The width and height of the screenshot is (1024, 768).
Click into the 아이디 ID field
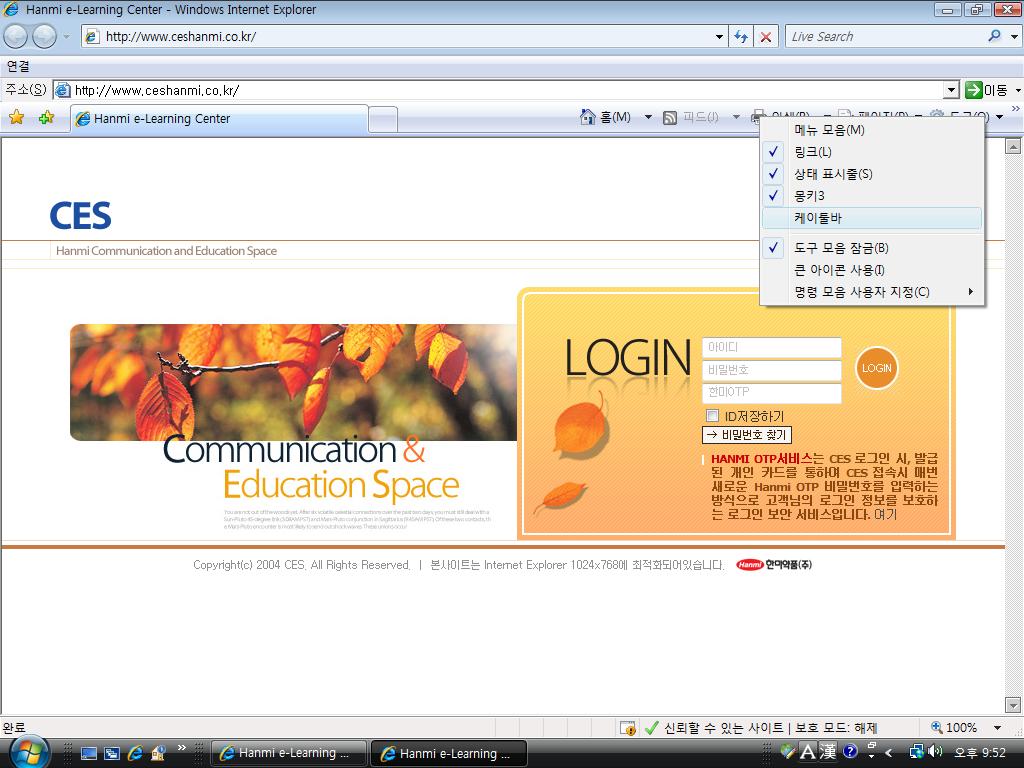pyautogui.click(x=772, y=347)
